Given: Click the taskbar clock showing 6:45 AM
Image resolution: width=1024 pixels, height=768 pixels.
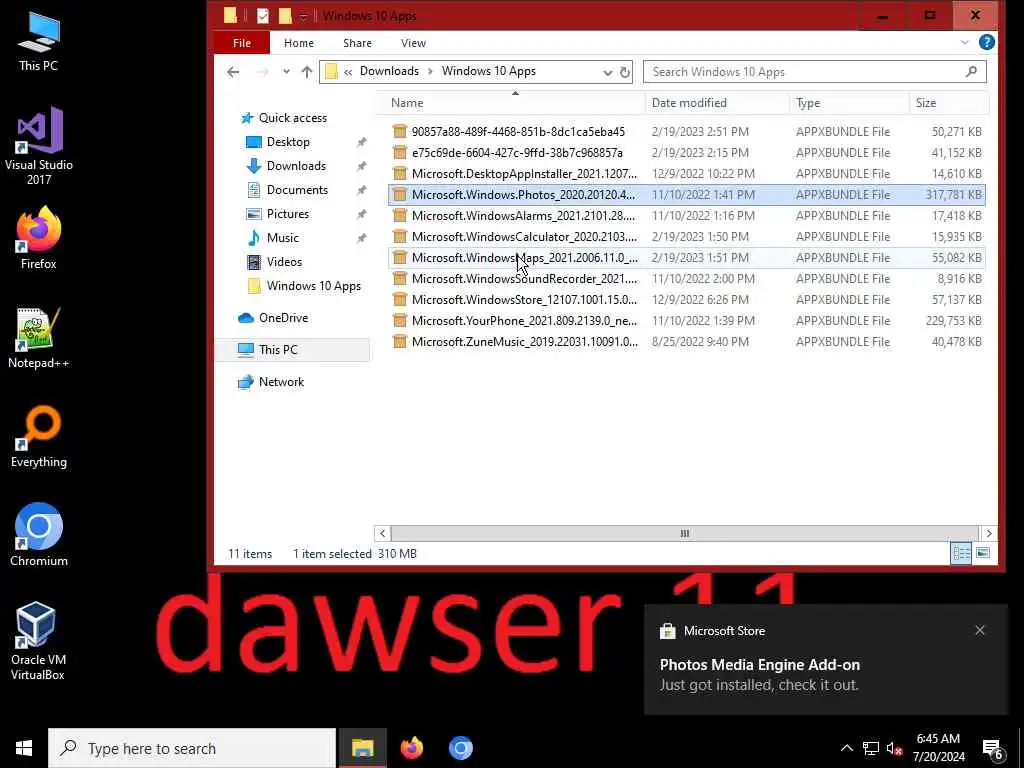Looking at the screenshot, I should click(x=938, y=748).
